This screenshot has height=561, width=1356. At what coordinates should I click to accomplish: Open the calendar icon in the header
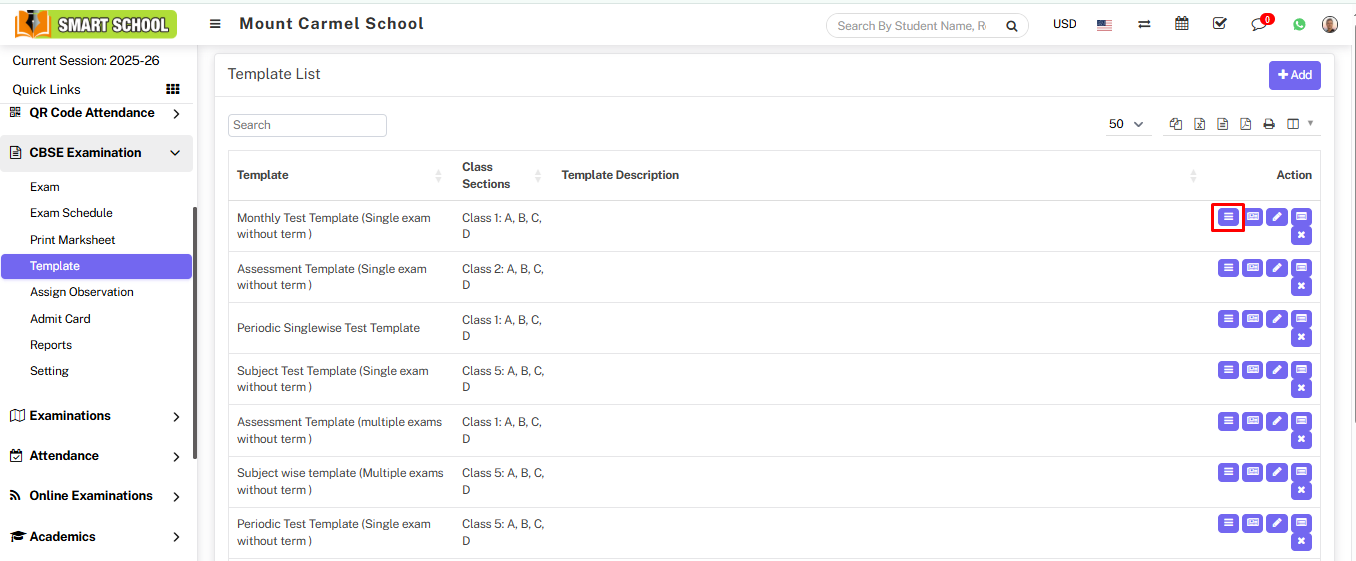click(1182, 24)
